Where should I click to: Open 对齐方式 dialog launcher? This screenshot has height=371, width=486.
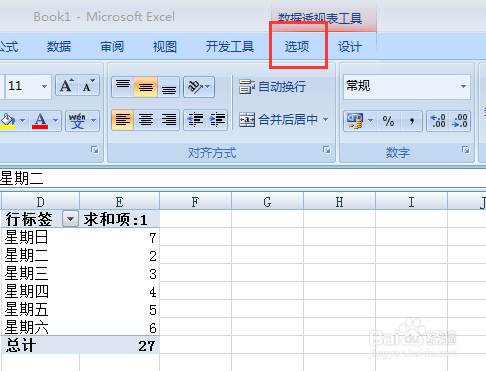click(x=327, y=150)
